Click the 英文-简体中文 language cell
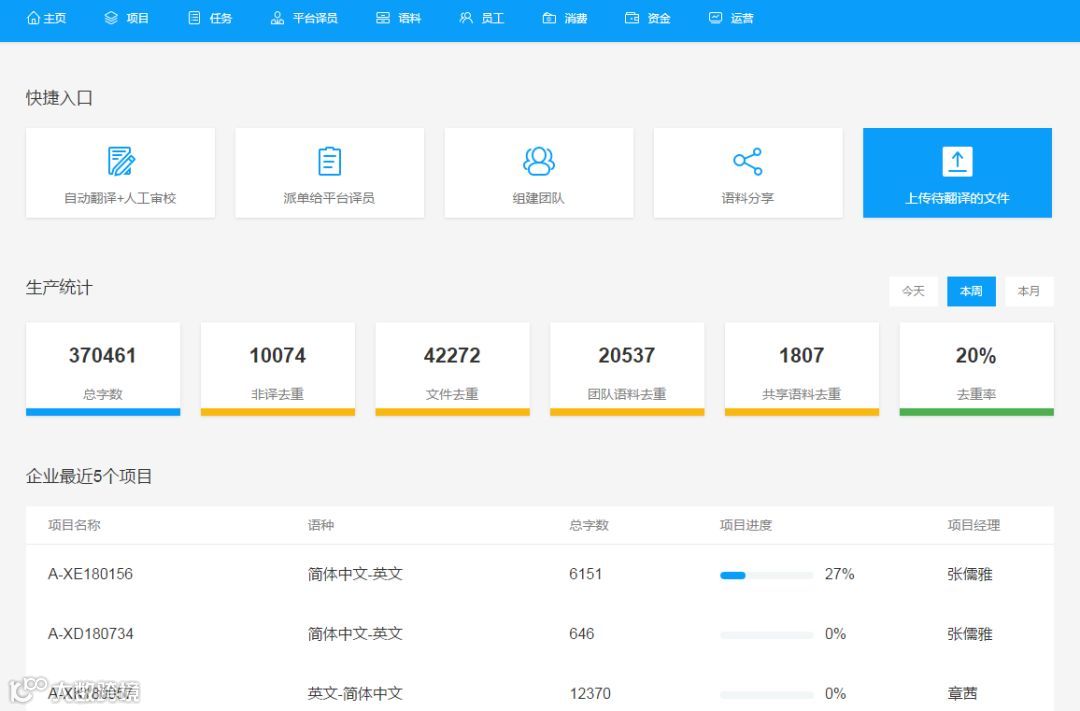This screenshot has height=711, width=1080. tap(355, 694)
